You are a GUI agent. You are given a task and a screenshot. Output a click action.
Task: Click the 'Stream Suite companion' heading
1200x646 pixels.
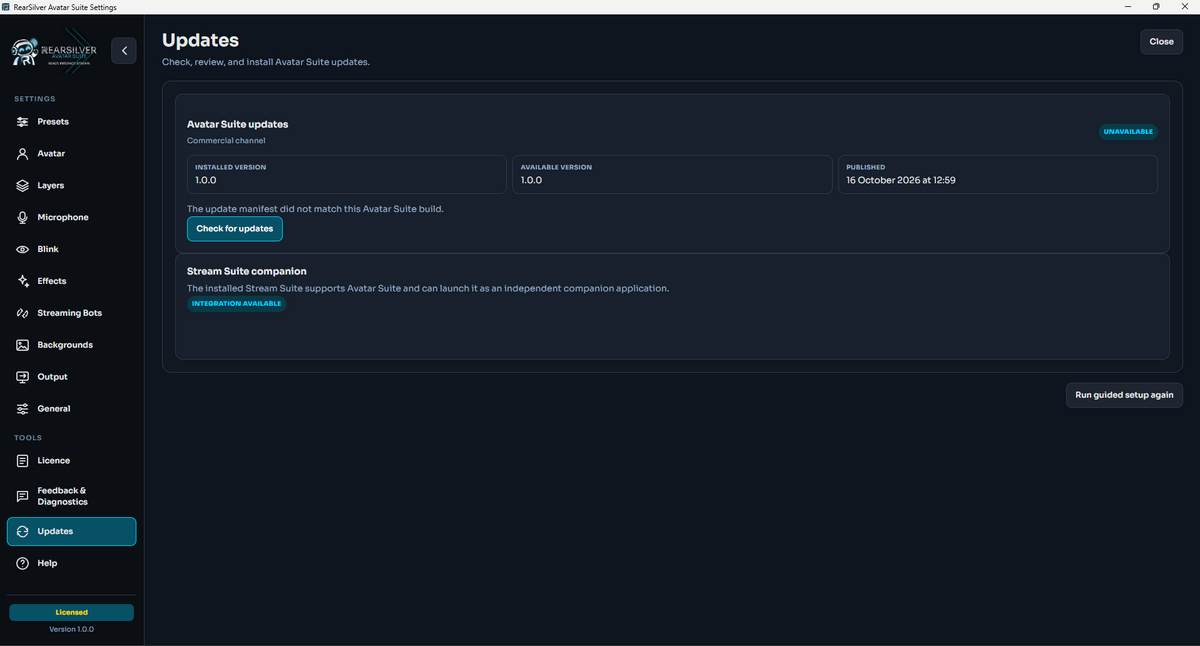point(247,271)
